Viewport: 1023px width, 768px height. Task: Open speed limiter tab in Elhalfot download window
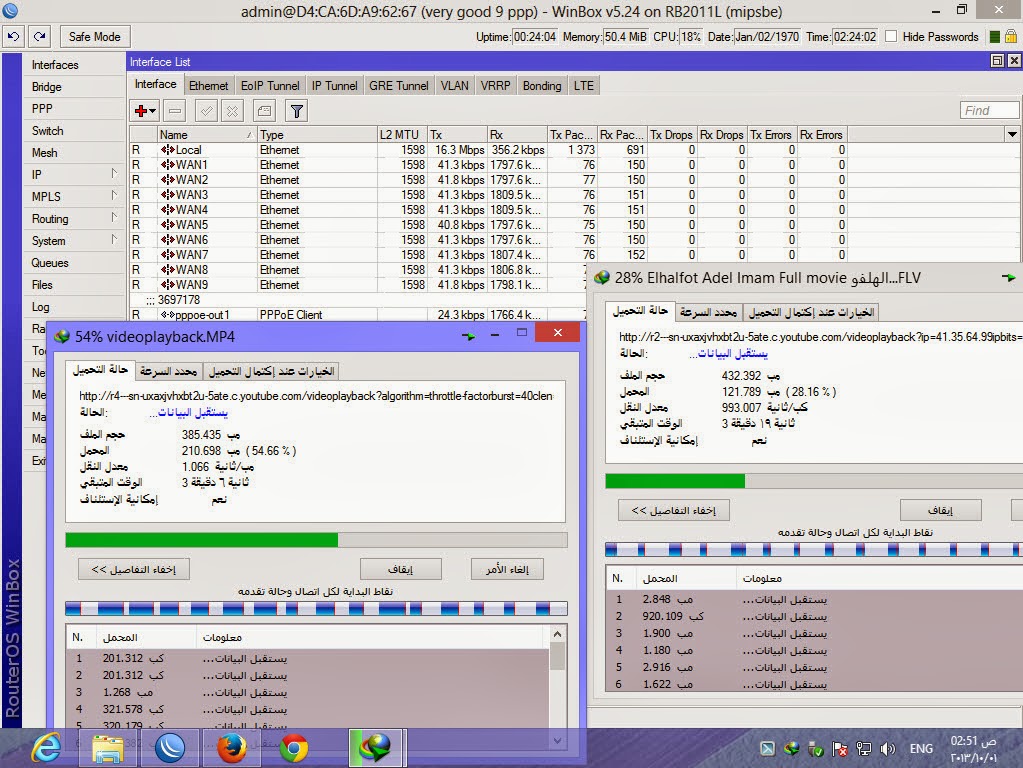709,312
